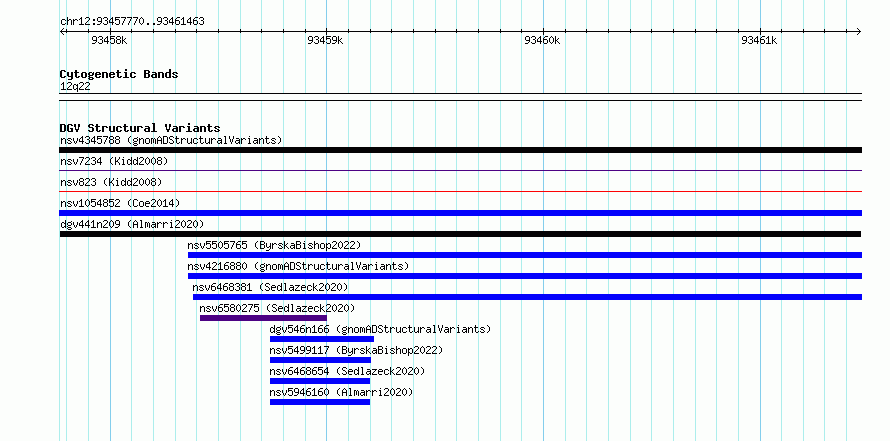Click the left arrow of the ruler

tap(62, 31)
